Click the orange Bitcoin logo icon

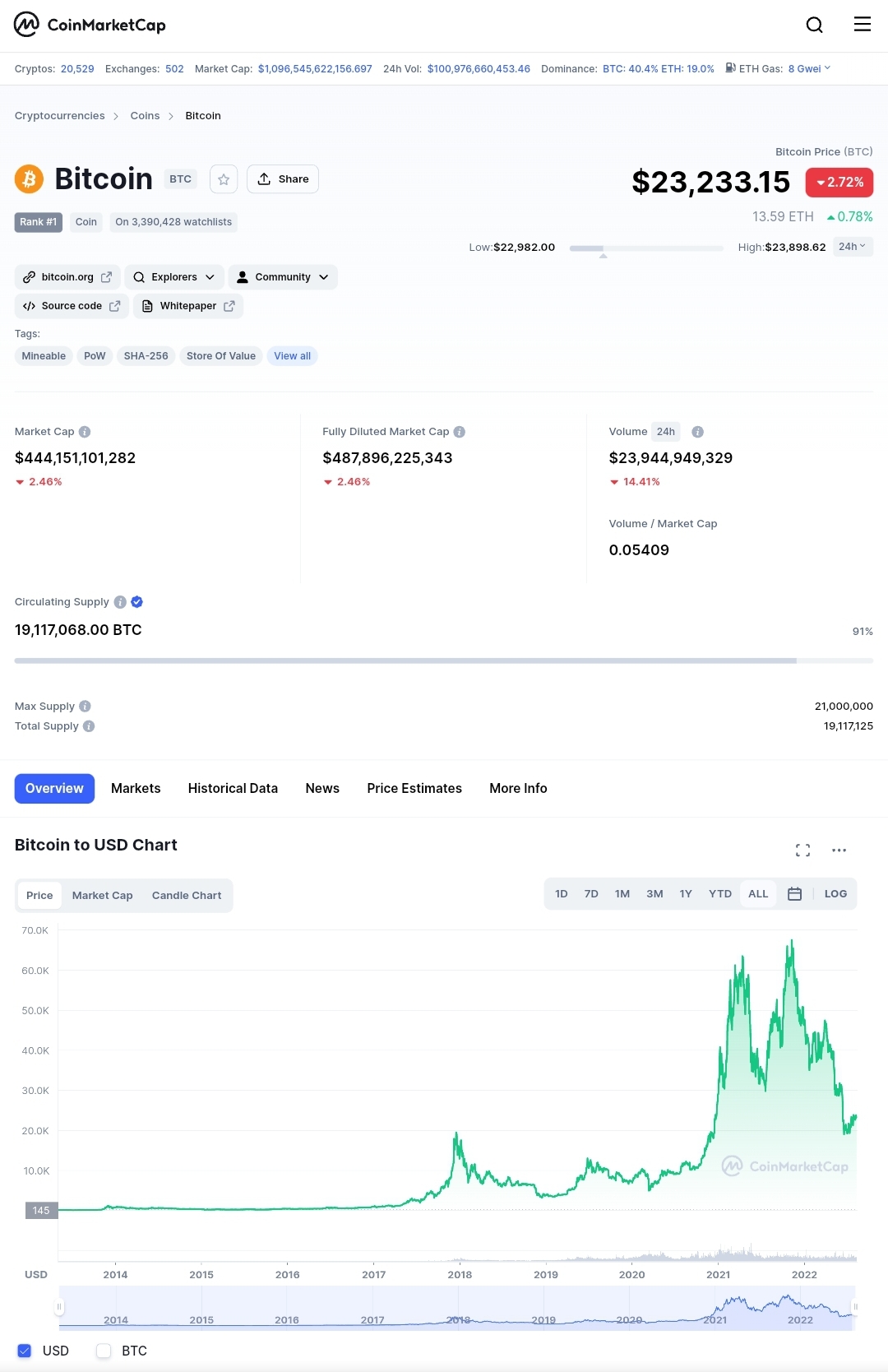click(x=29, y=178)
